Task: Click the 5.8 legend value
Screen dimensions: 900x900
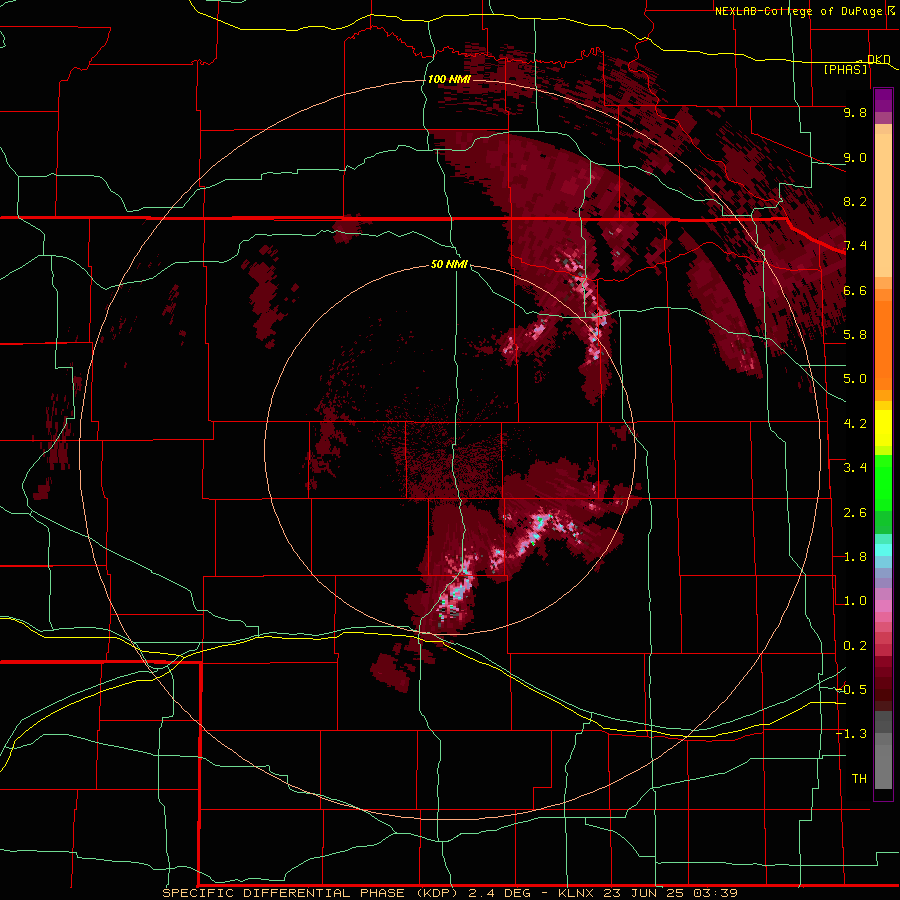Action: tap(855, 335)
